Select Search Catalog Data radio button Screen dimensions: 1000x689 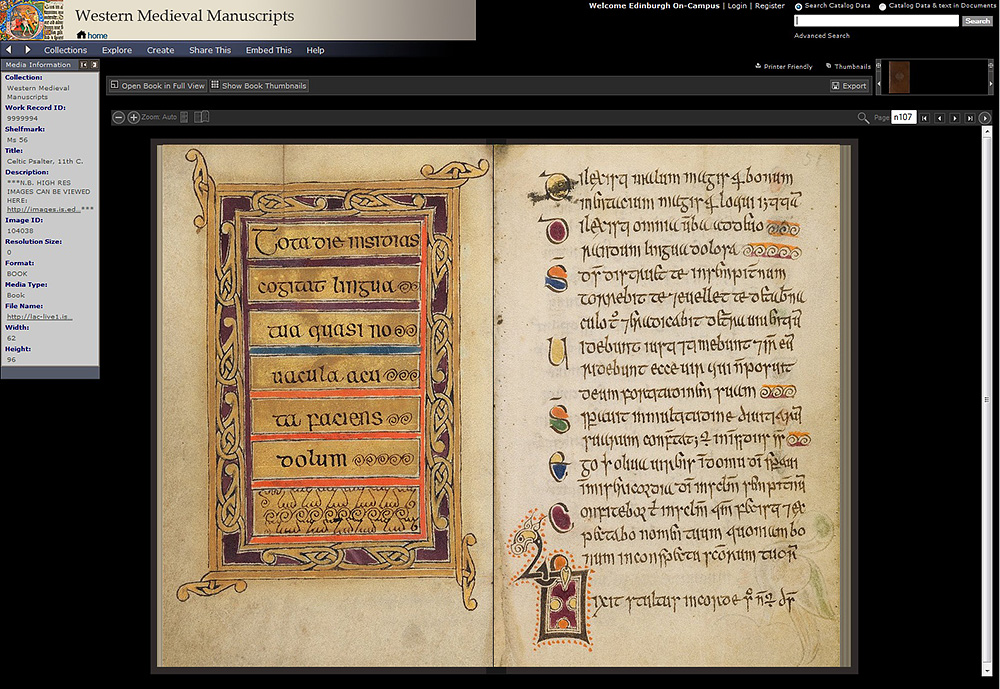tap(798, 6)
